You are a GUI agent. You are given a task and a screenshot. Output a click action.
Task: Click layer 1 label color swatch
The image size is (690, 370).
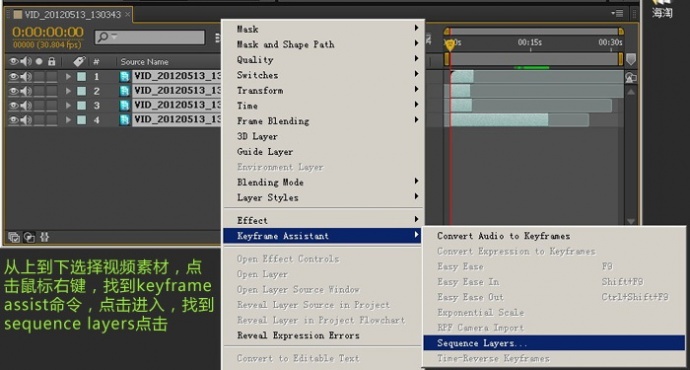[x=81, y=77]
